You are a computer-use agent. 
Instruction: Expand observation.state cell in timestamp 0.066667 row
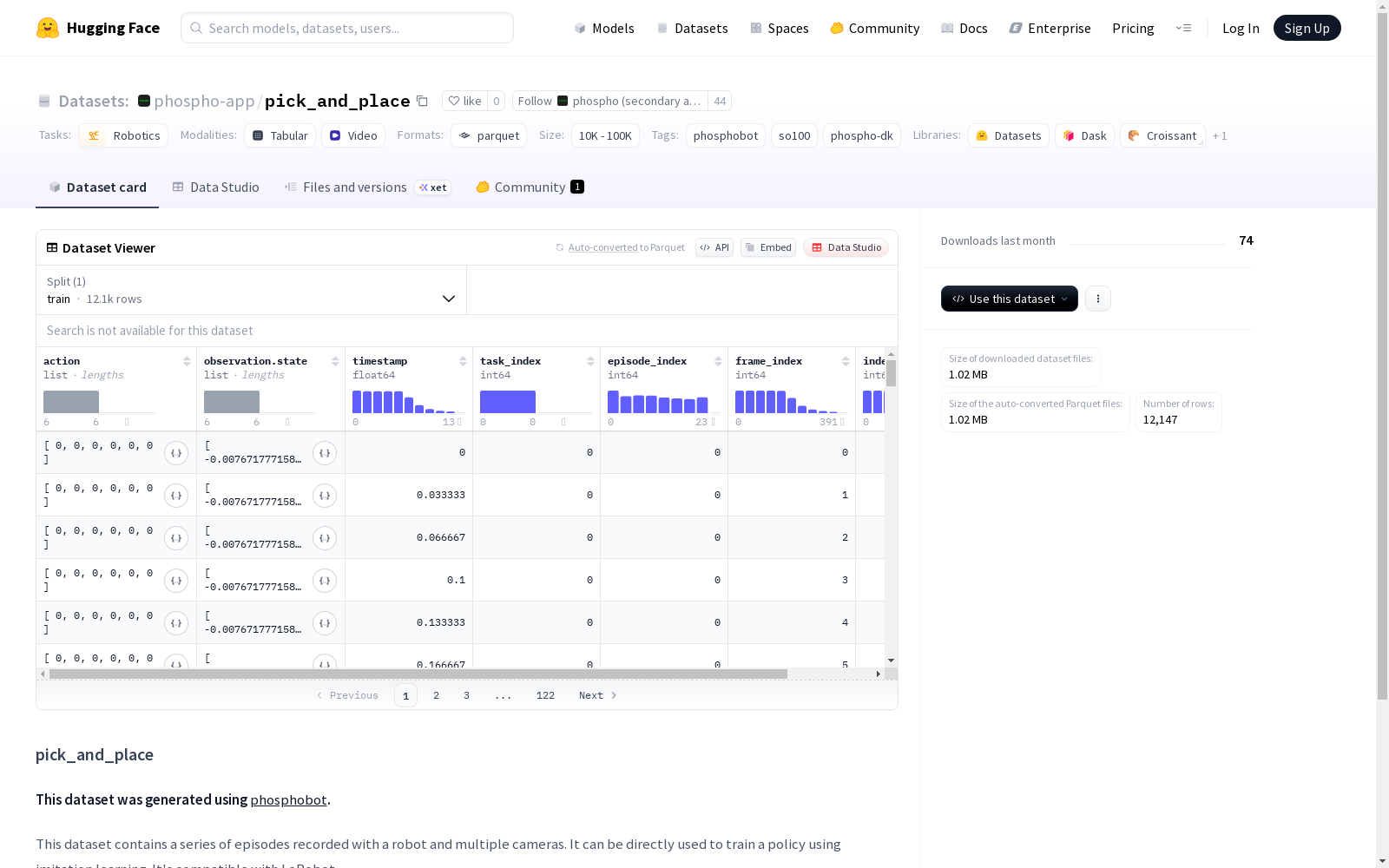click(x=325, y=538)
